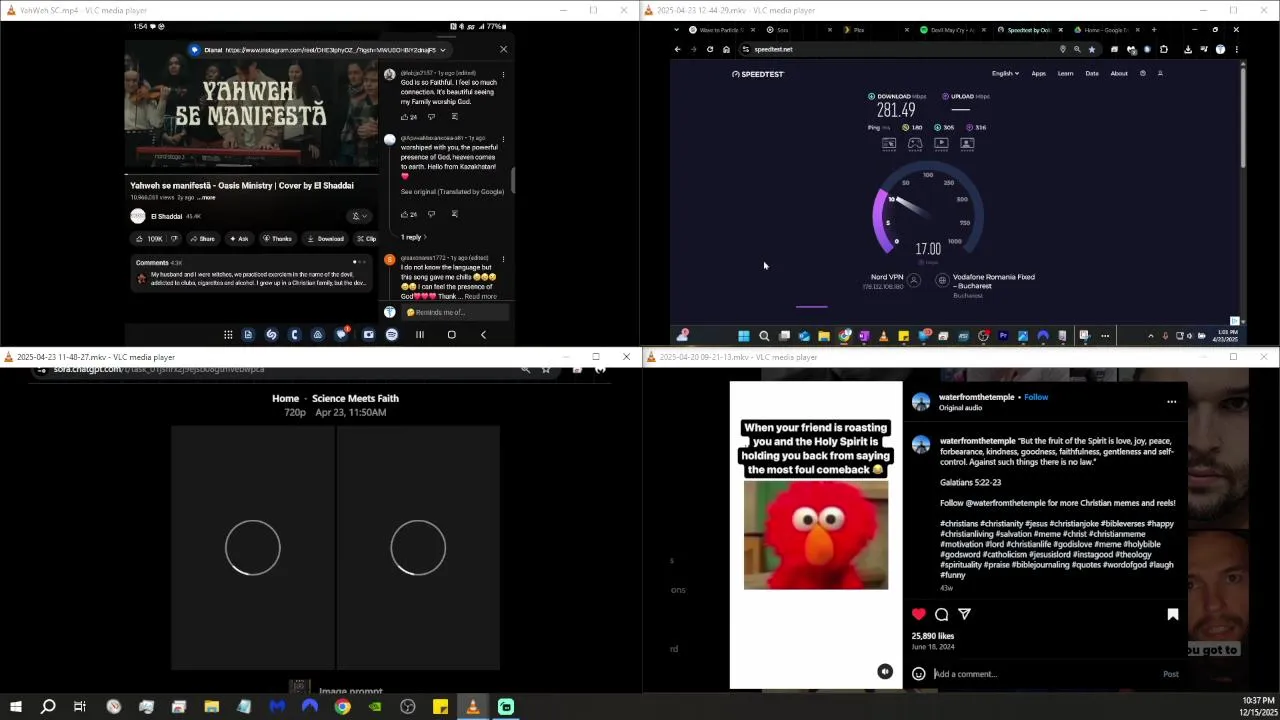Screen dimensions: 1280x720
Task: Open the browser extensions puzzle icon
Action: coord(1164,49)
